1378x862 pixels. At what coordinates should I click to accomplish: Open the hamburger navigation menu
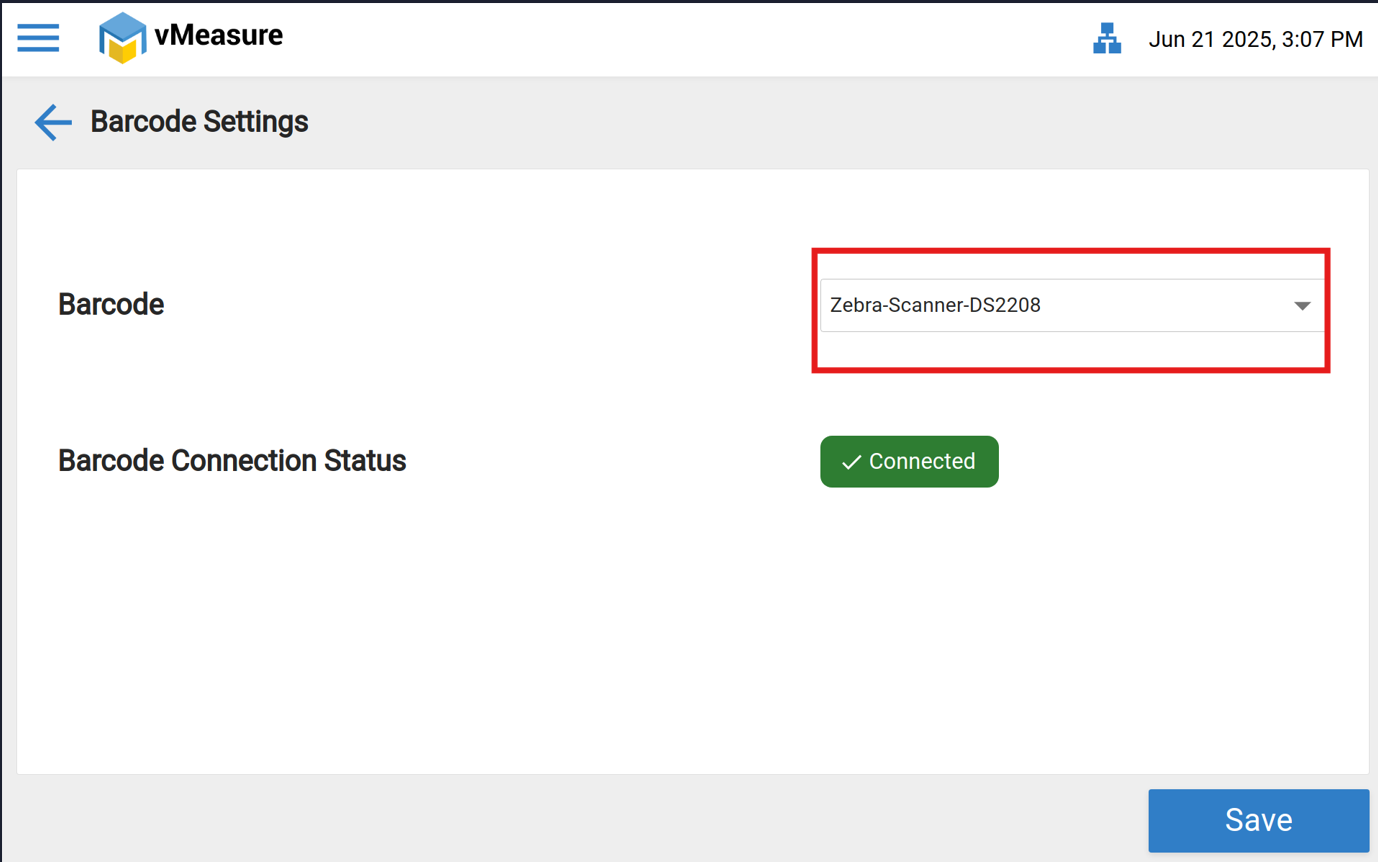(38, 38)
